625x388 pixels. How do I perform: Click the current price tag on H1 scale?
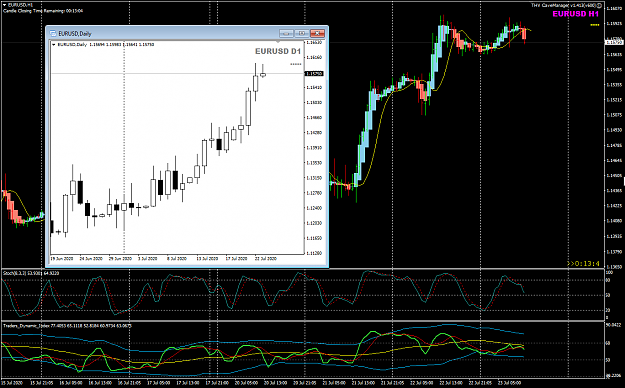tap(615, 42)
